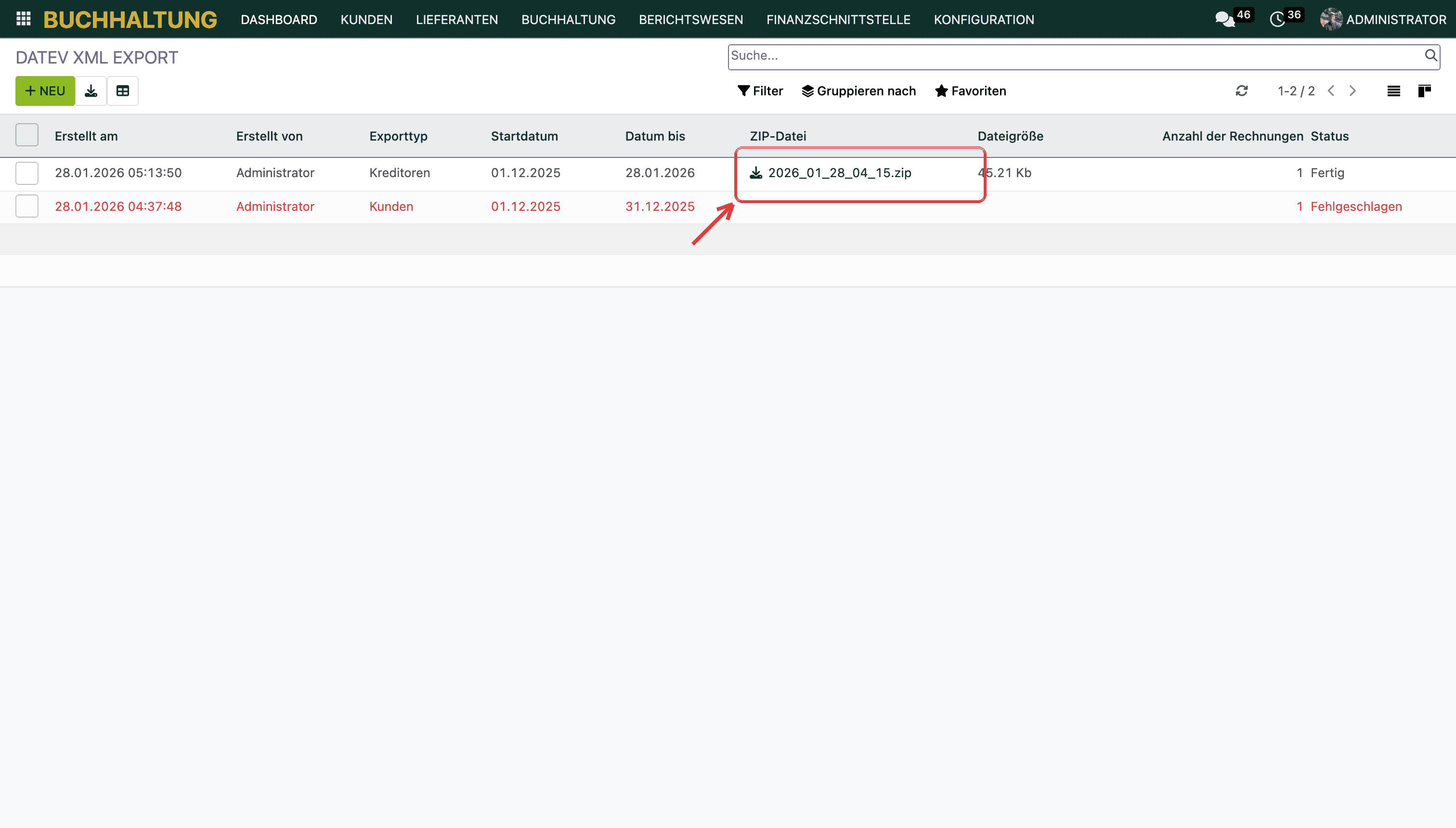Switch to list view icon
1456x828 pixels.
(1393, 91)
